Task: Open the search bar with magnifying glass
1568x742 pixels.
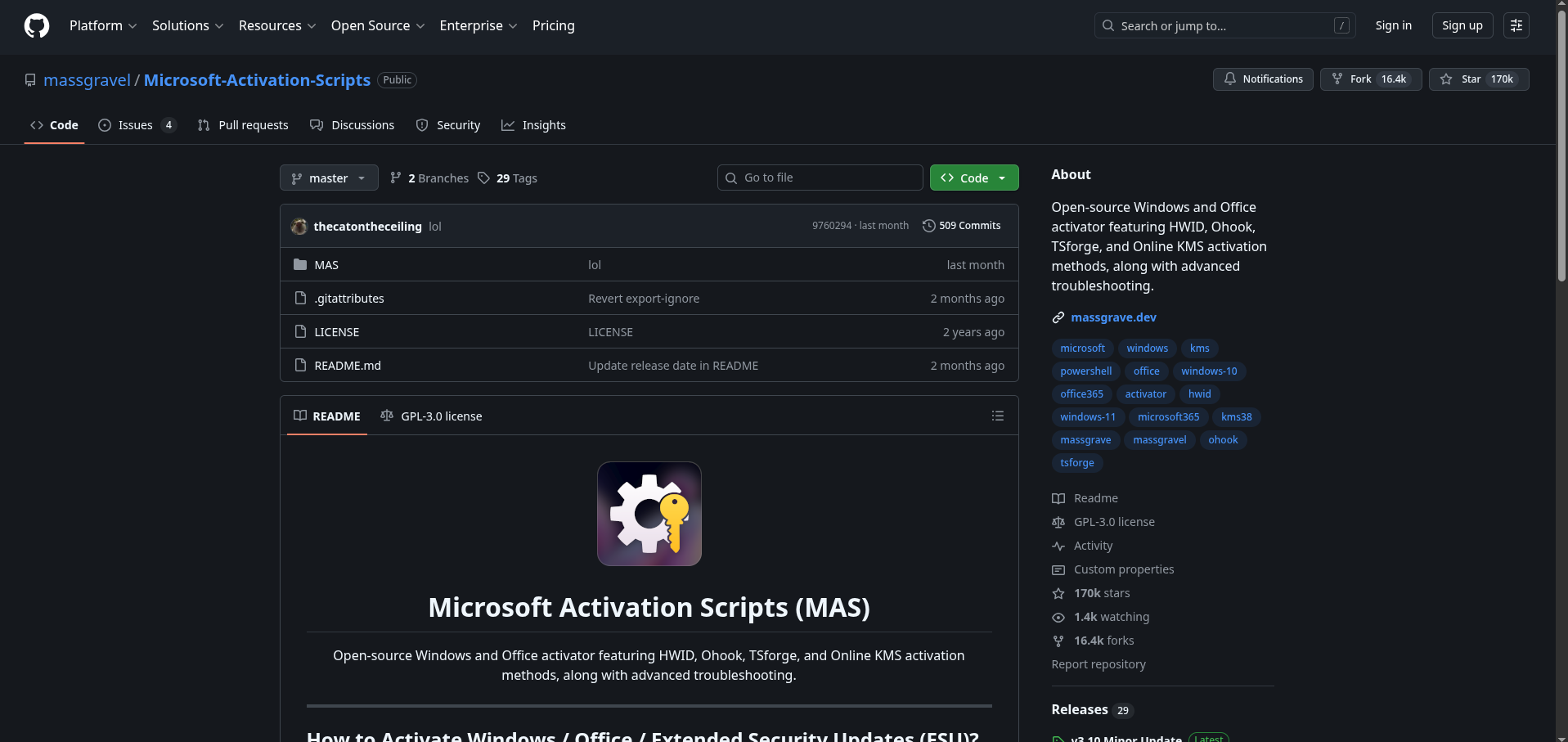Action: 1108,25
